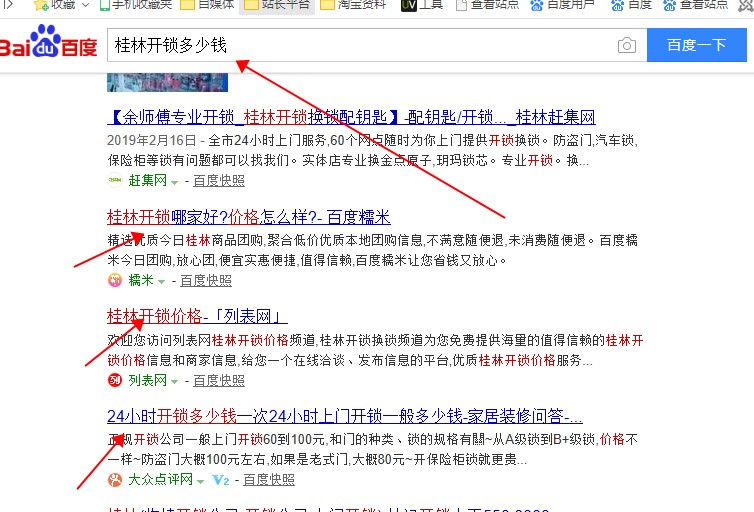Click the V2 credibility badge
The width and height of the screenshot is (754, 512).
point(221,480)
